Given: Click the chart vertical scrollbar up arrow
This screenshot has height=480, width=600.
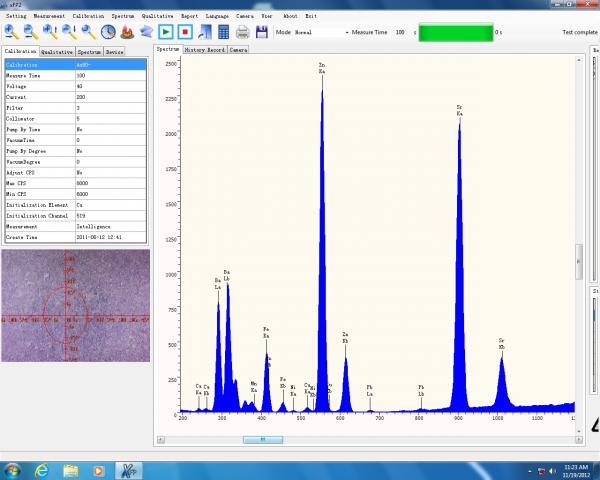Looking at the screenshot, I should [579, 60].
